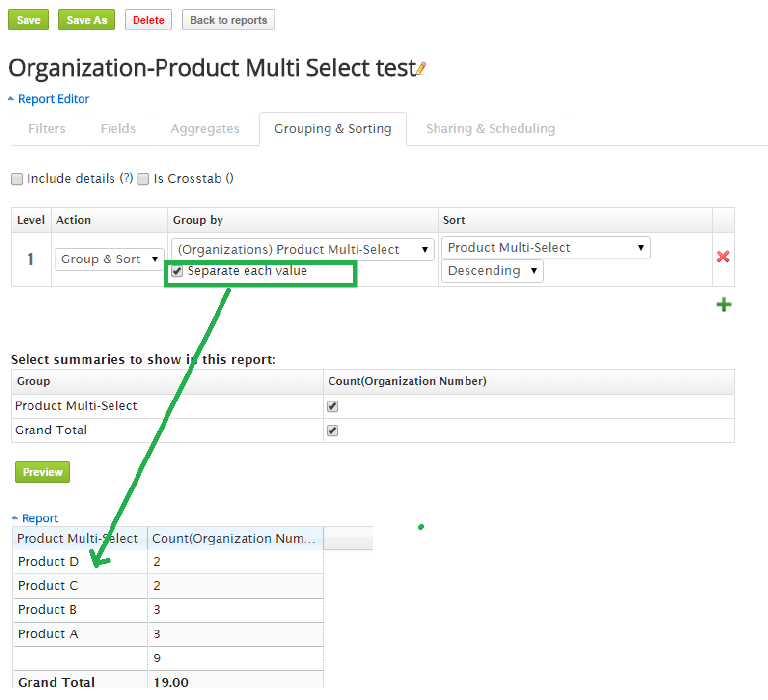Add grouping level with green plus icon
This screenshot has width=768, height=700.
click(723, 305)
